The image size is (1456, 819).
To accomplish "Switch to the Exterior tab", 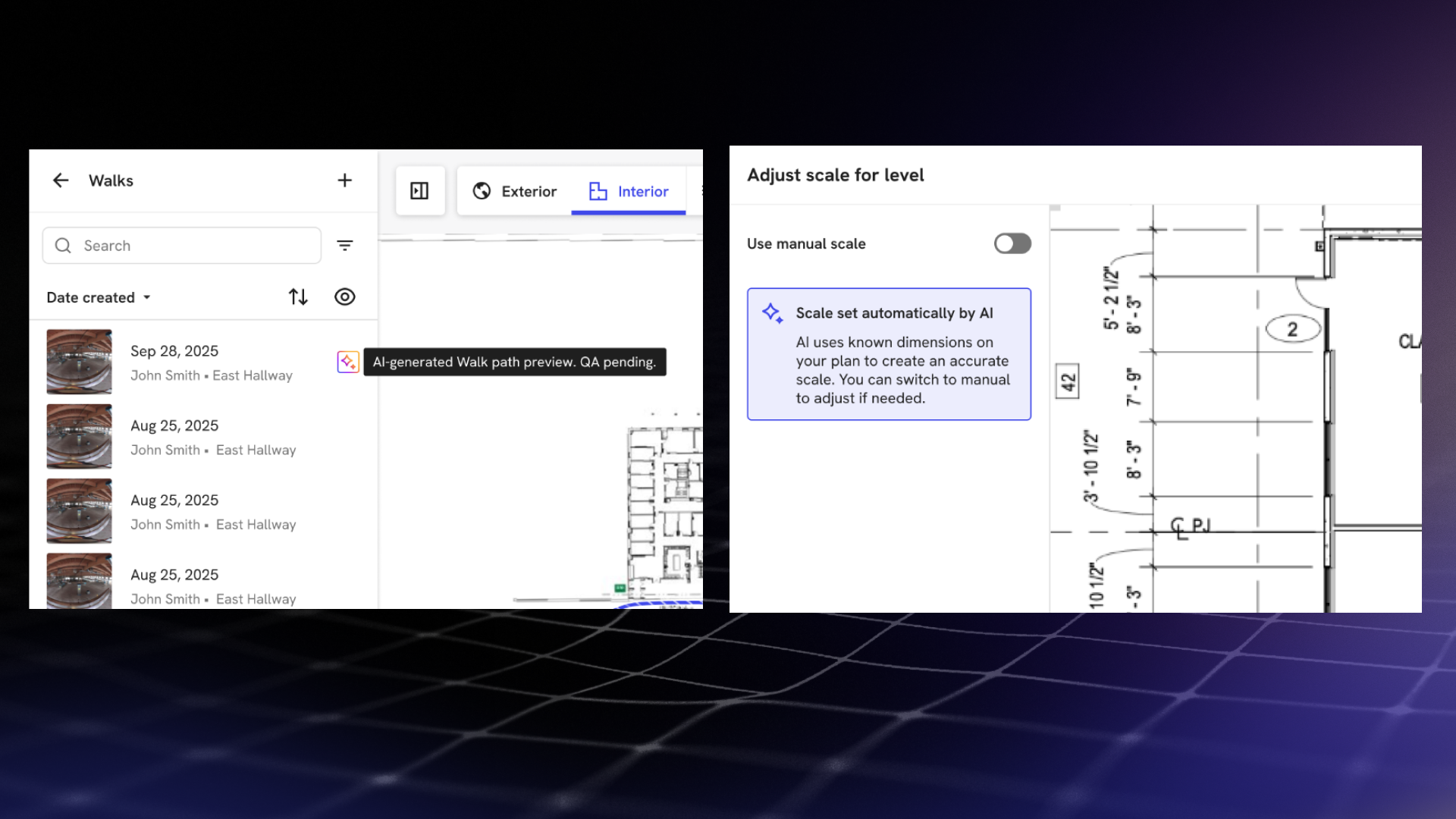I will tap(515, 191).
